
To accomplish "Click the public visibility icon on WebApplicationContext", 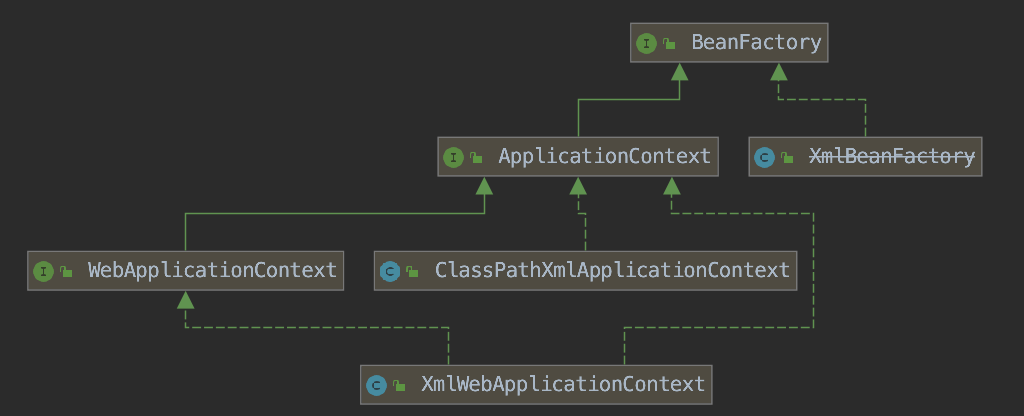I will tap(67, 272).
